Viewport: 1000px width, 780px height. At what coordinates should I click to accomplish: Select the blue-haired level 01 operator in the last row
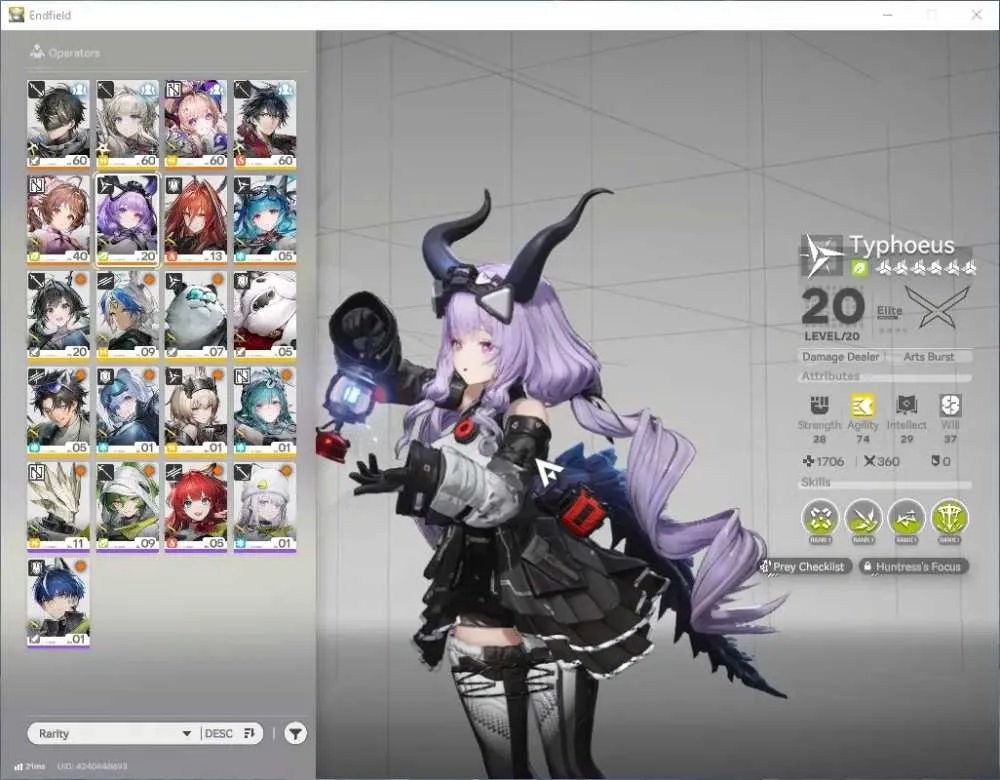click(x=59, y=603)
